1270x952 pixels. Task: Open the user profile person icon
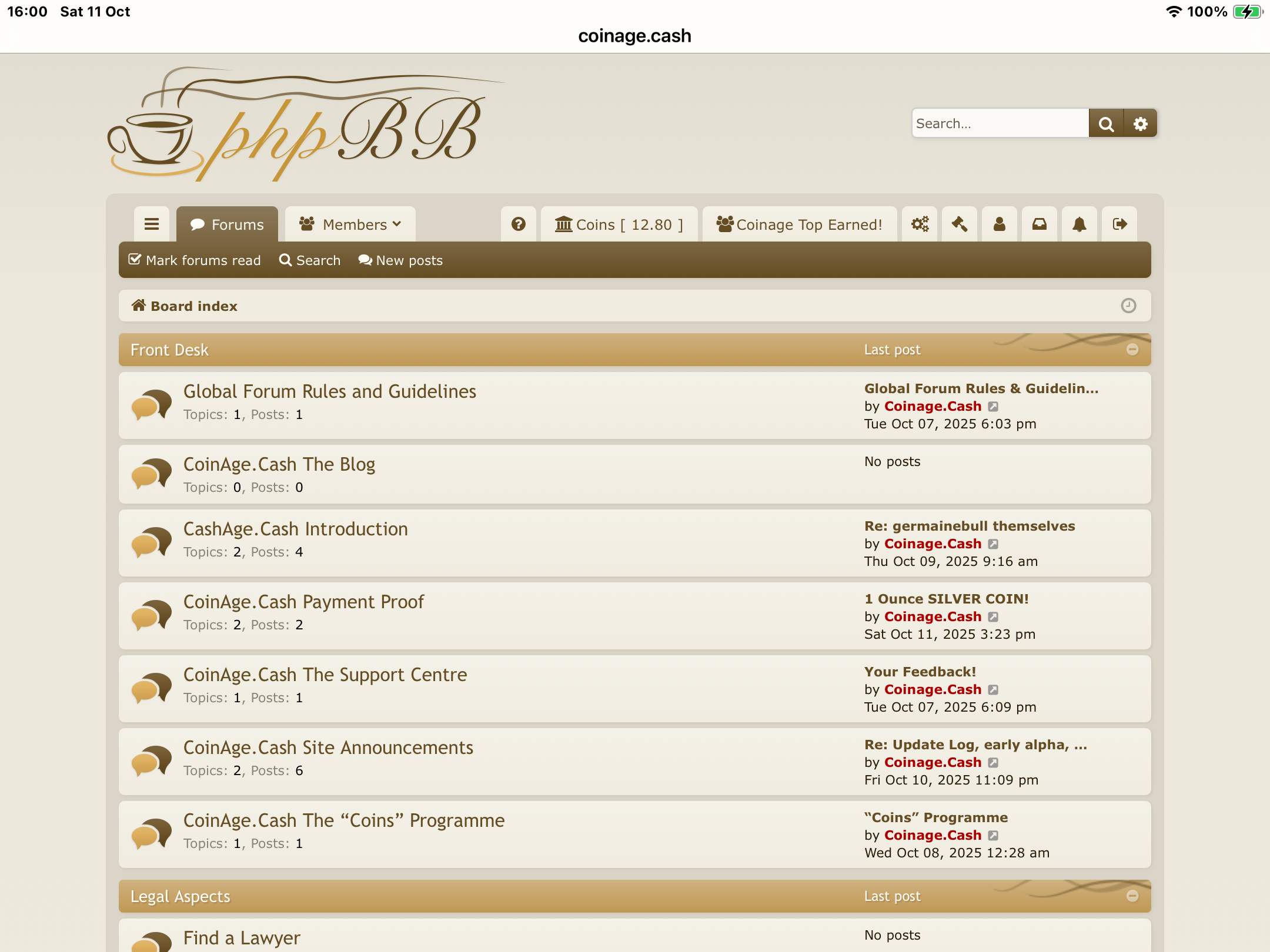[x=1000, y=224]
